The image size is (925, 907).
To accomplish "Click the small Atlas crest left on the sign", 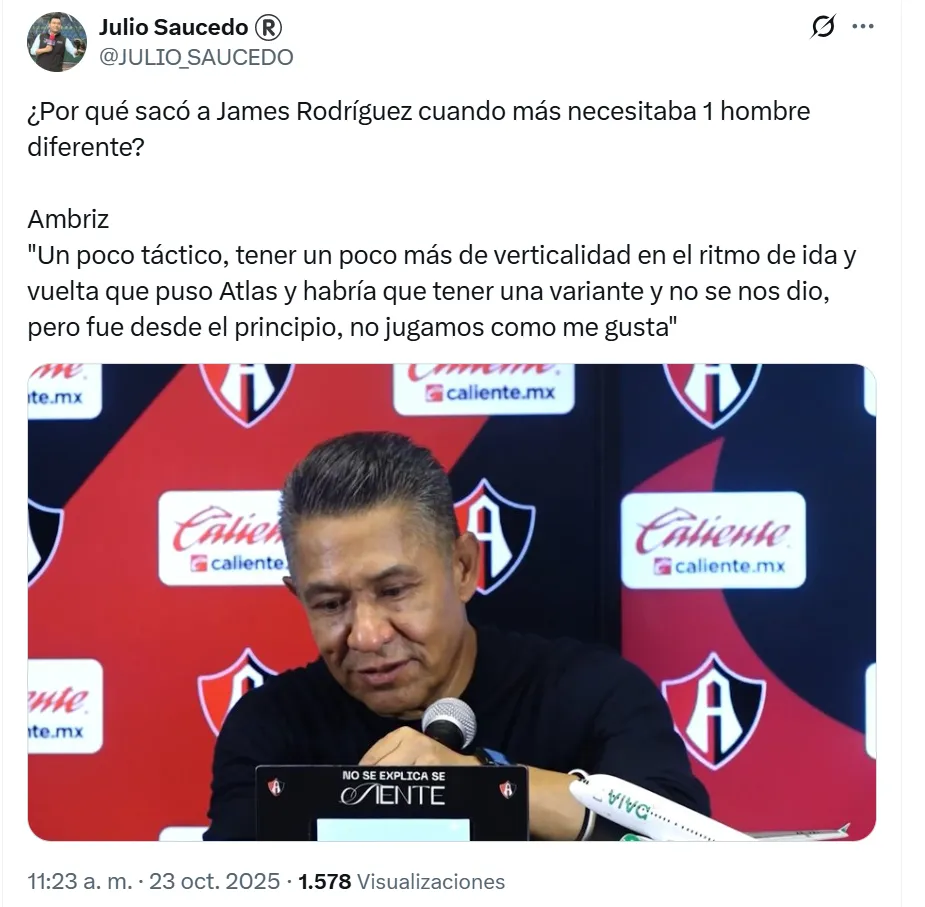I will (276, 788).
